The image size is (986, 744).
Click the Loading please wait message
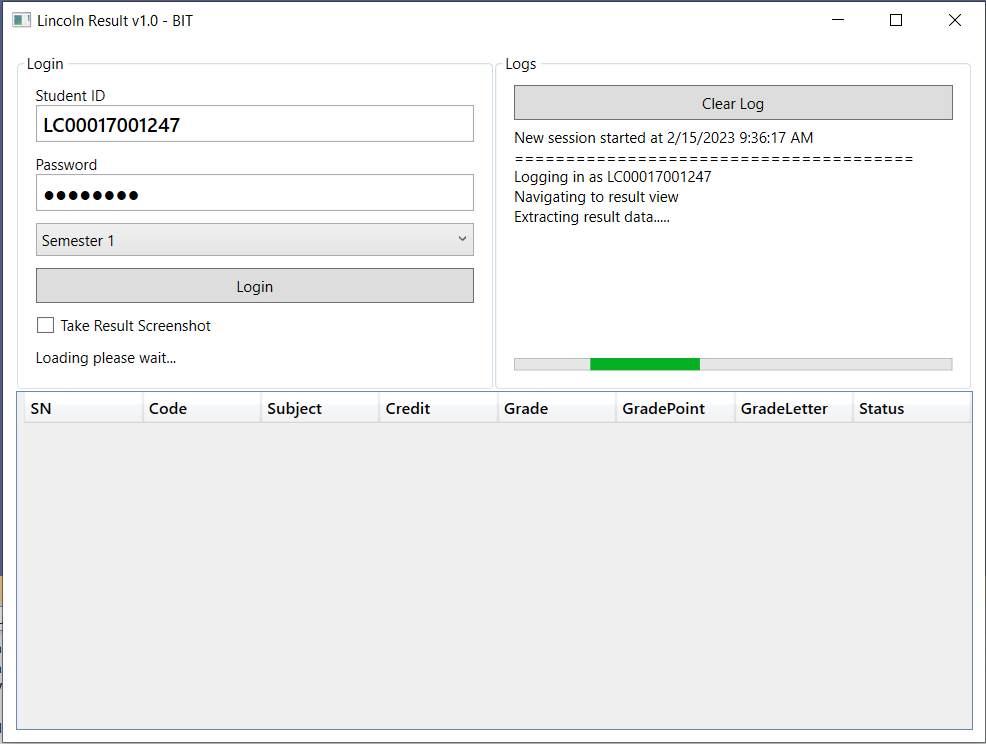tap(103, 357)
